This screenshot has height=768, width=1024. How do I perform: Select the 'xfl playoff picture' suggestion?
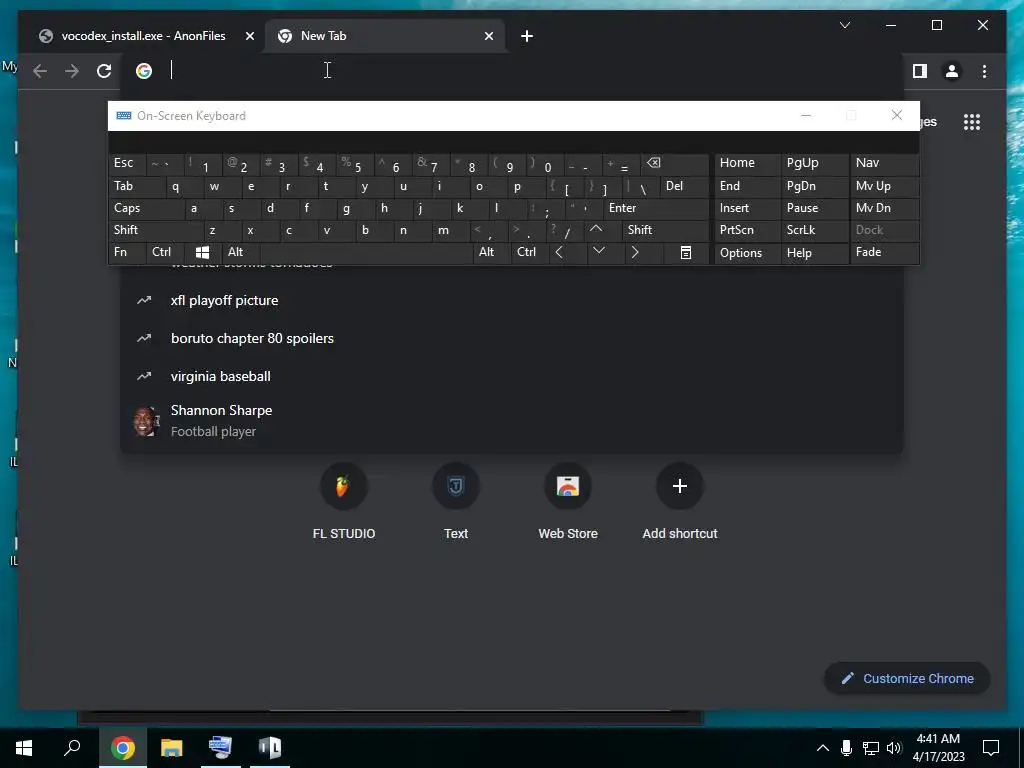511,300
